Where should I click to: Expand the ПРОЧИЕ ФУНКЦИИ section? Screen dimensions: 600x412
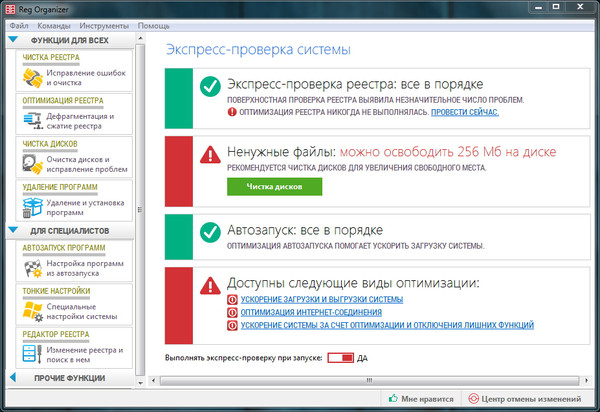(13, 377)
